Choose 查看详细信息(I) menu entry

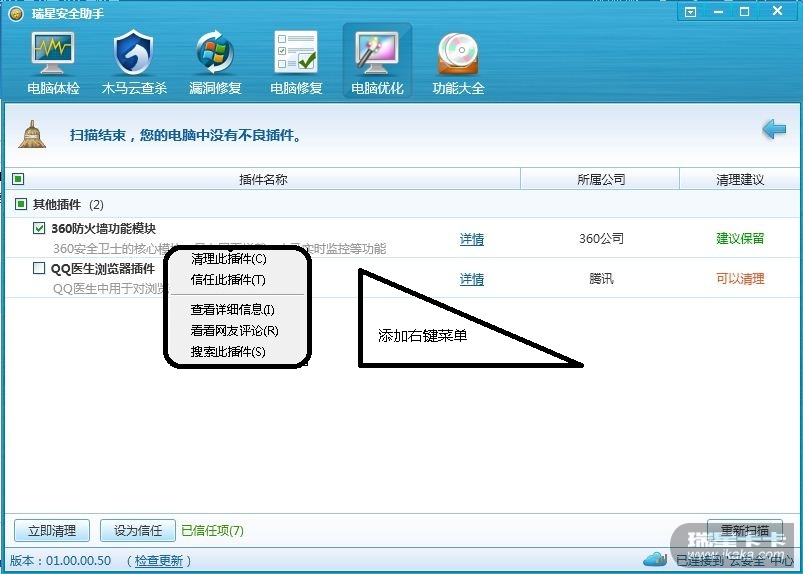click(233, 309)
